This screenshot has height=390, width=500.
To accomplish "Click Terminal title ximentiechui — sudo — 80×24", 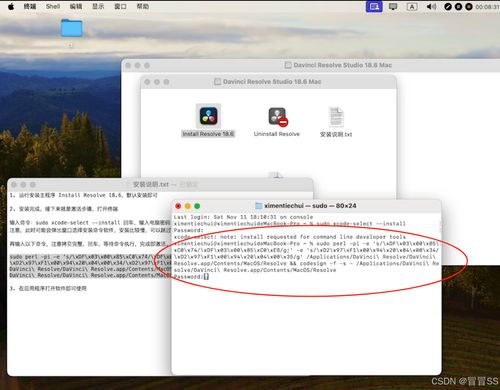I will coord(310,206).
